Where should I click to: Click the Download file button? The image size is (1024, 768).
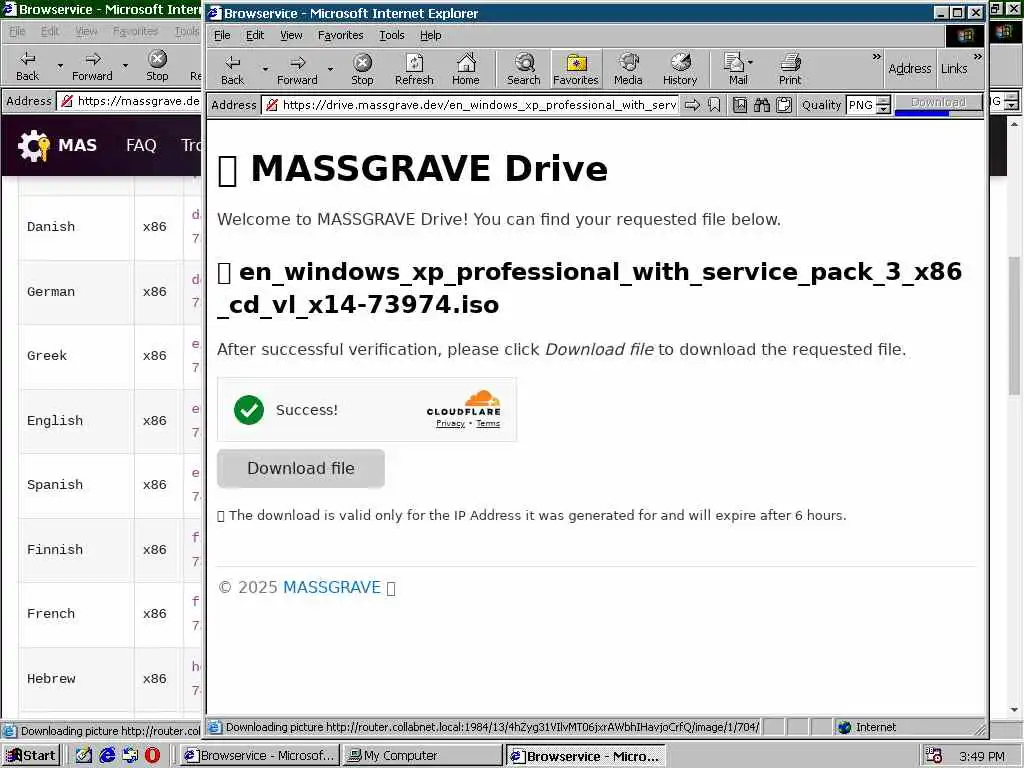(x=301, y=468)
